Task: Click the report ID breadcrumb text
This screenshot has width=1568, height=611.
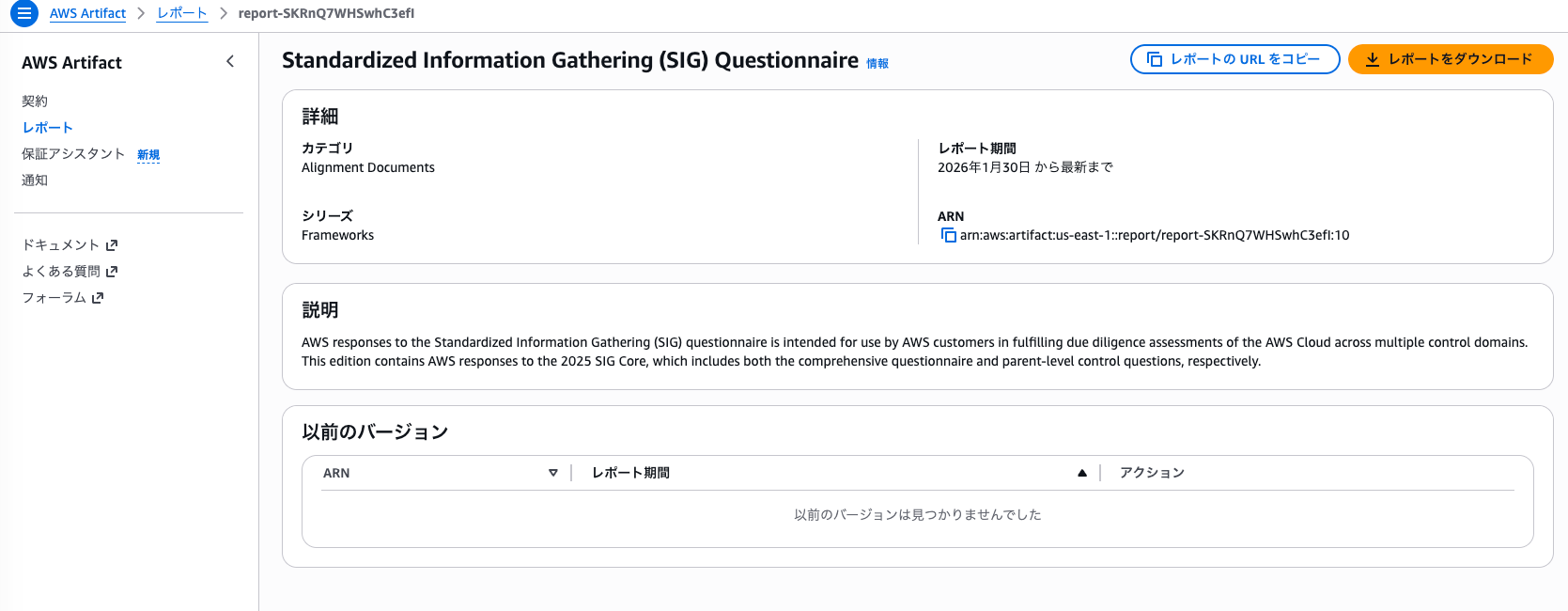Action: (x=326, y=13)
